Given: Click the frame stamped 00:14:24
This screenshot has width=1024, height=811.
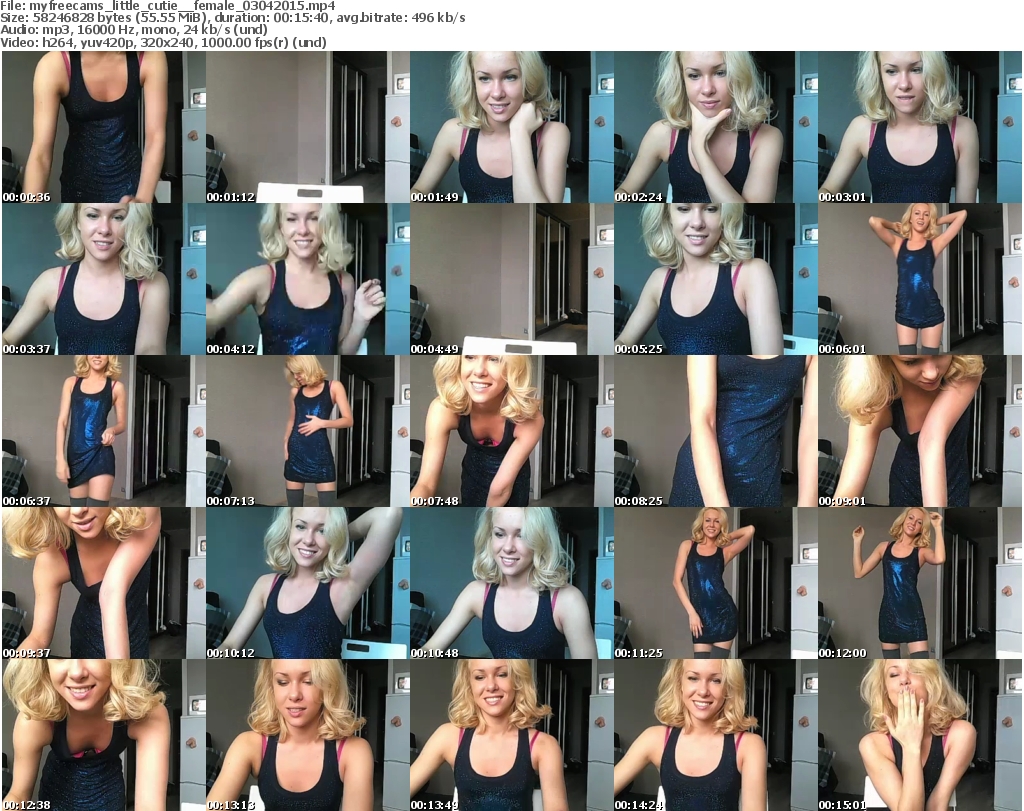Looking at the screenshot, I should tap(715, 735).
